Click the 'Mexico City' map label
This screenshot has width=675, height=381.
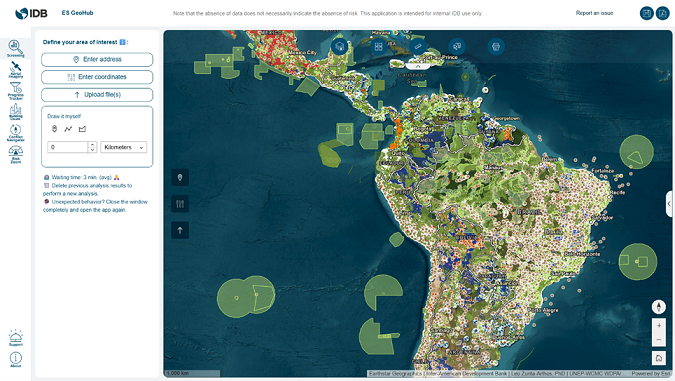[x=302, y=53]
